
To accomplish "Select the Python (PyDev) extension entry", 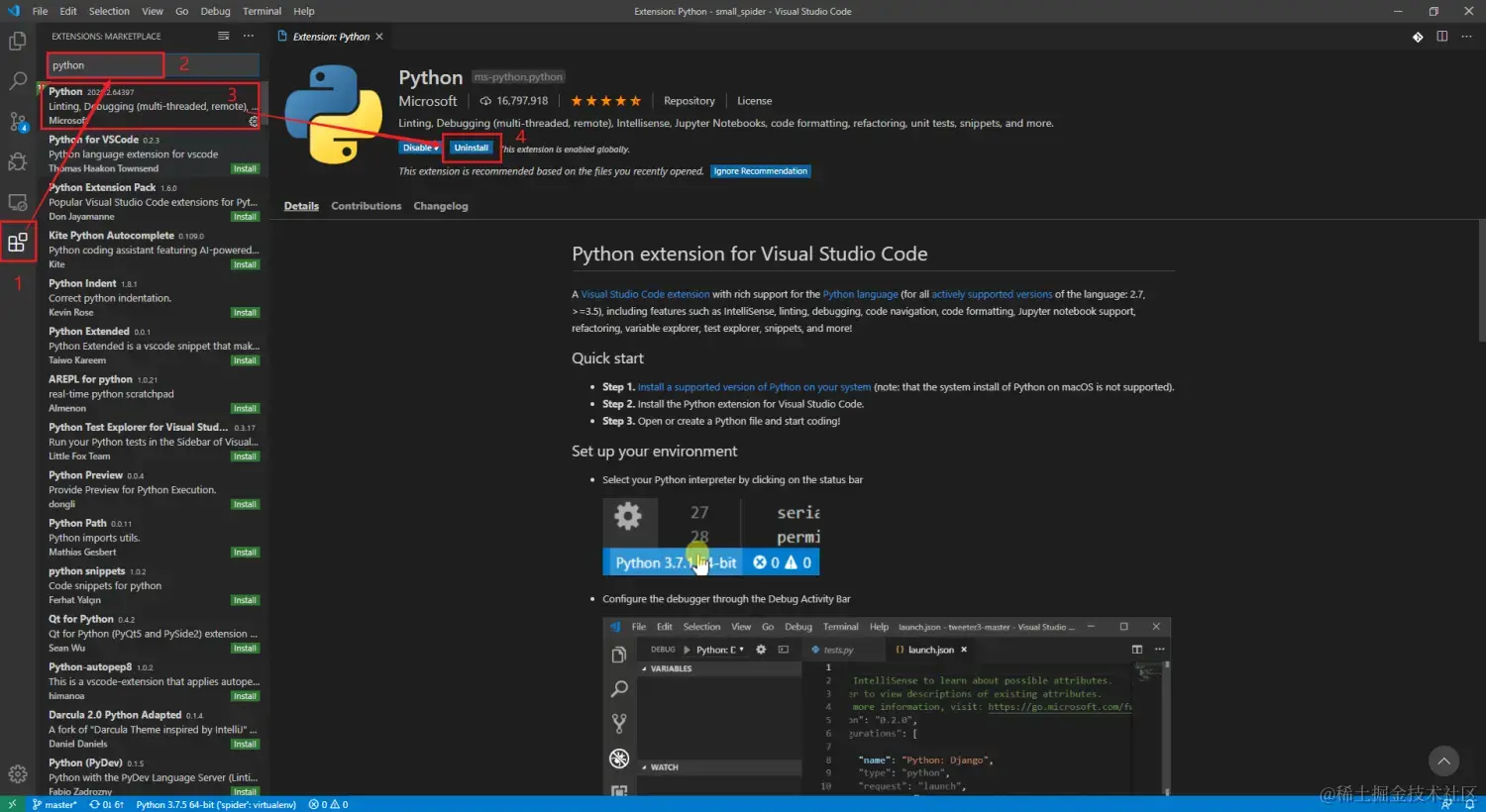I will (x=154, y=776).
